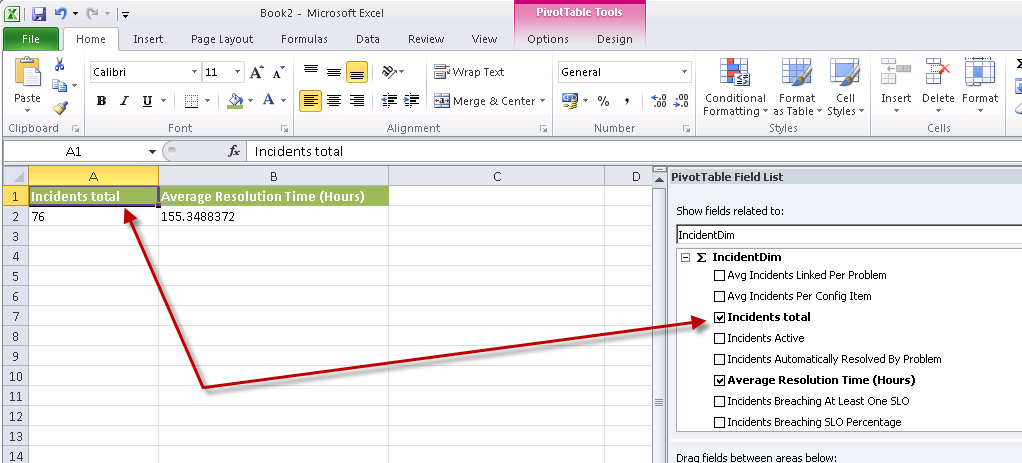Switch to the Page Layout tab

222,39
